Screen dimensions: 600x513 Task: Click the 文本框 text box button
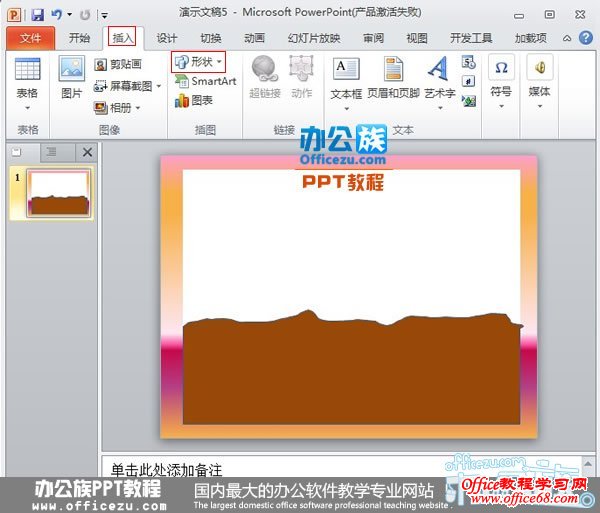coord(346,78)
